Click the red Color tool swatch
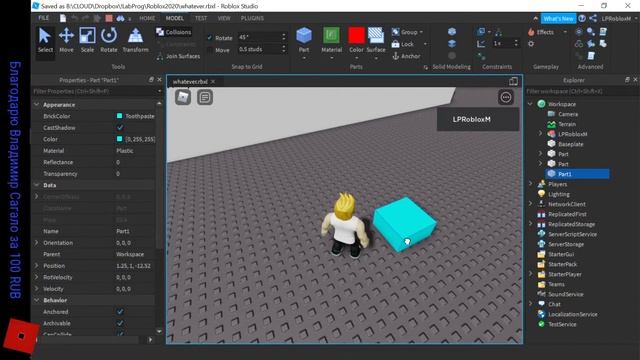The height and width of the screenshot is (360, 640). [356, 36]
